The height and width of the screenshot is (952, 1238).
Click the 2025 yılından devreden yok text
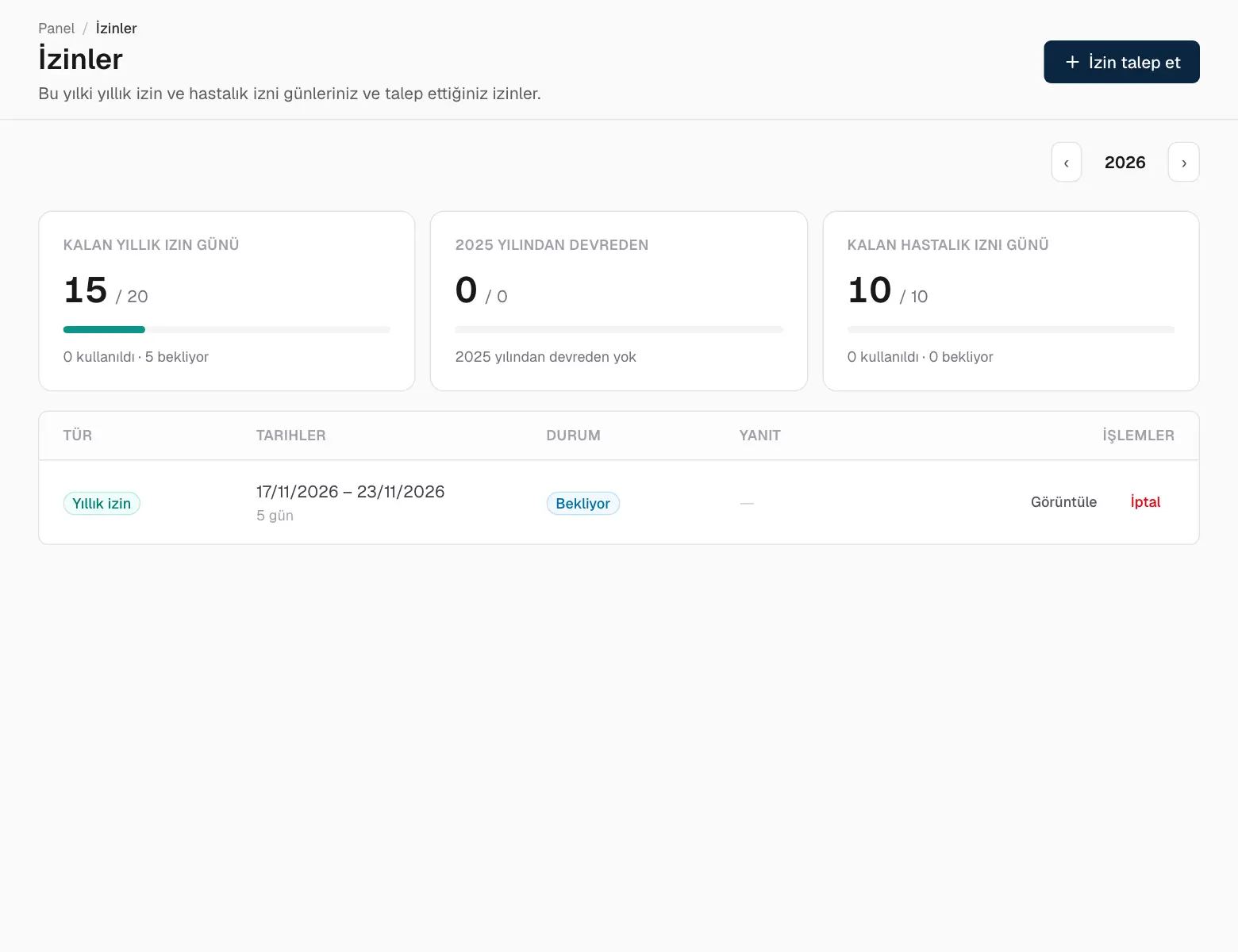[546, 357]
